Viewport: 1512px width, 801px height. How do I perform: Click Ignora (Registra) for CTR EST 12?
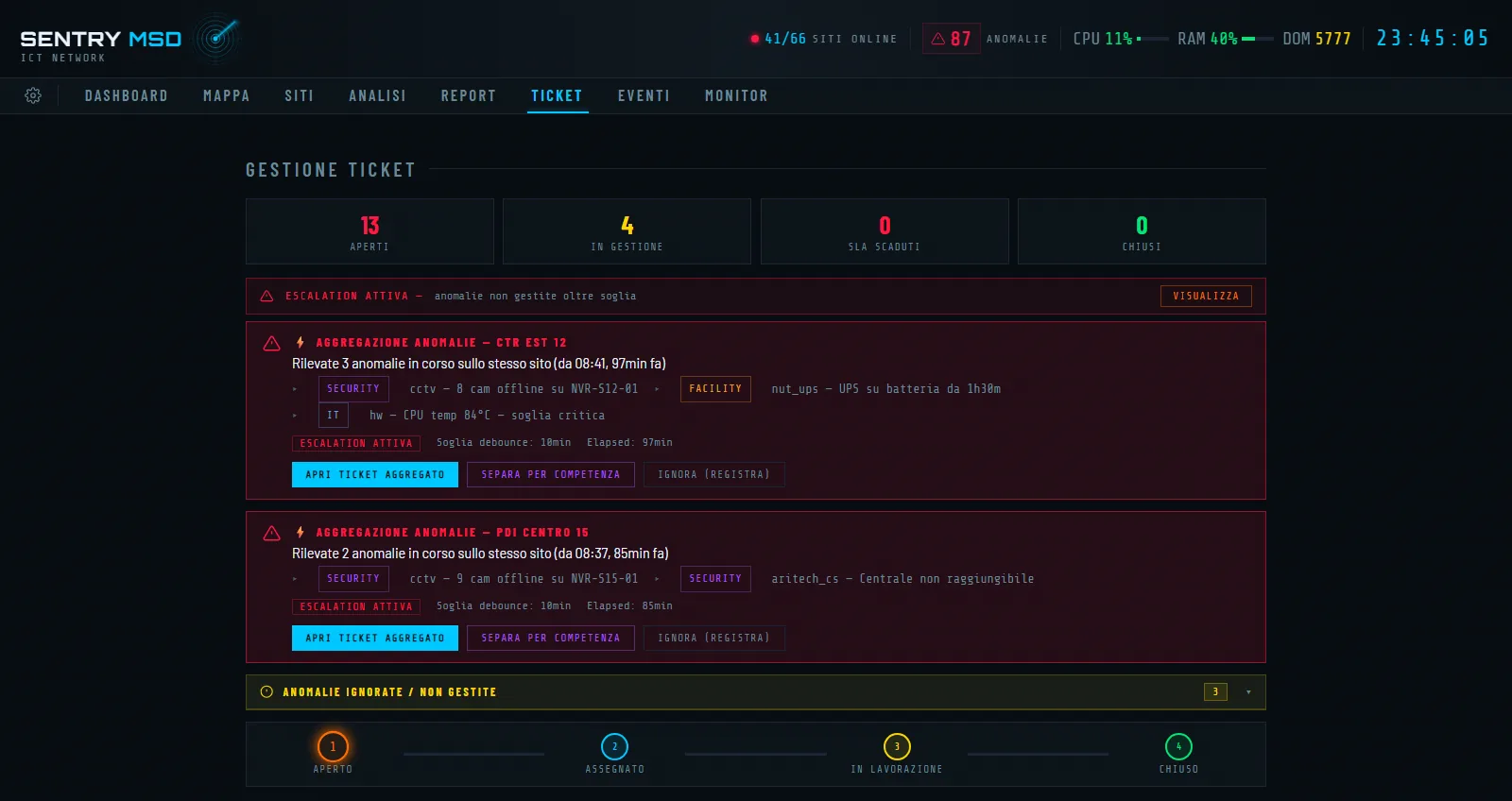pos(714,474)
